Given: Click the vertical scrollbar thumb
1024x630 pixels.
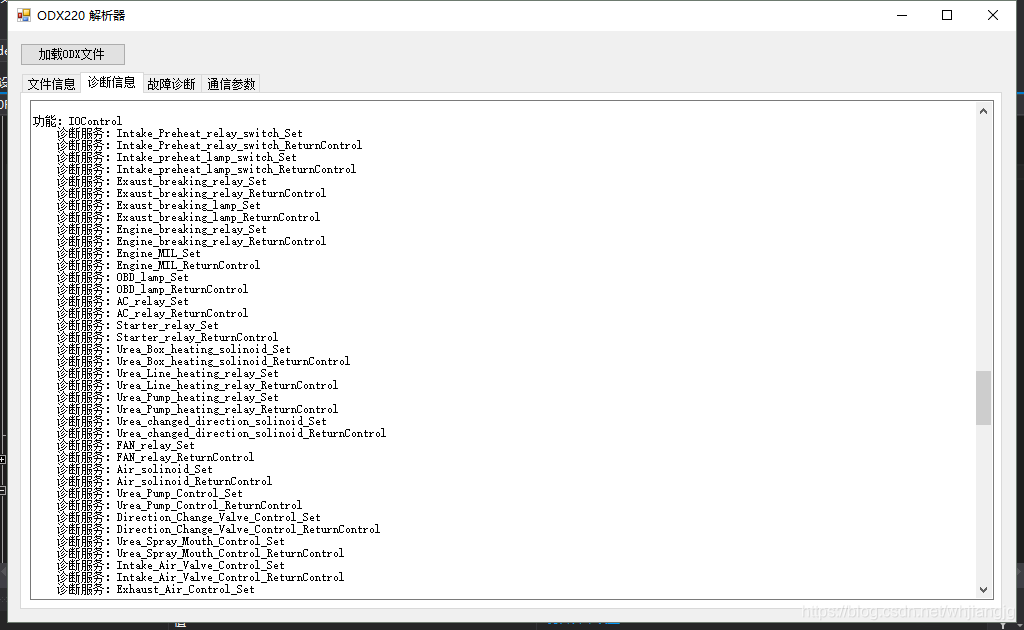Looking at the screenshot, I should coord(984,398).
